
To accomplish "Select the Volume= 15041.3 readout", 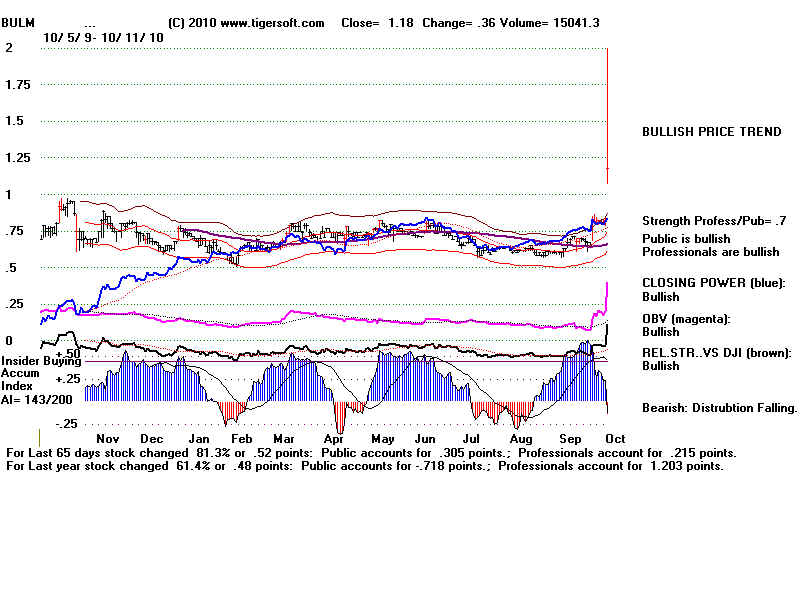I will [550, 23].
